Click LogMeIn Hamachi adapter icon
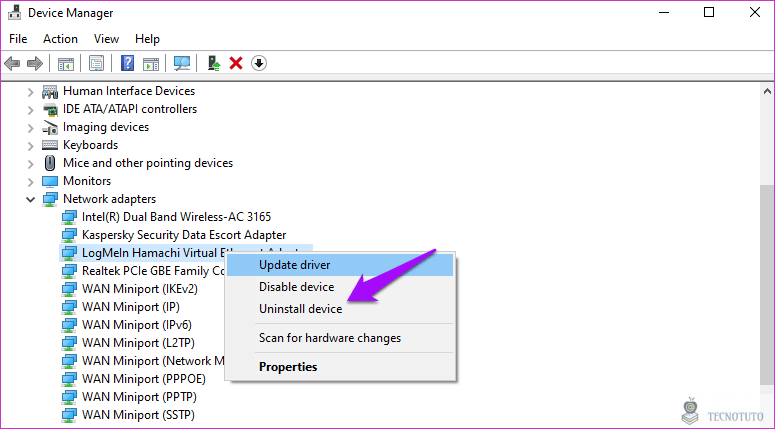The image size is (775, 429). 69,253
